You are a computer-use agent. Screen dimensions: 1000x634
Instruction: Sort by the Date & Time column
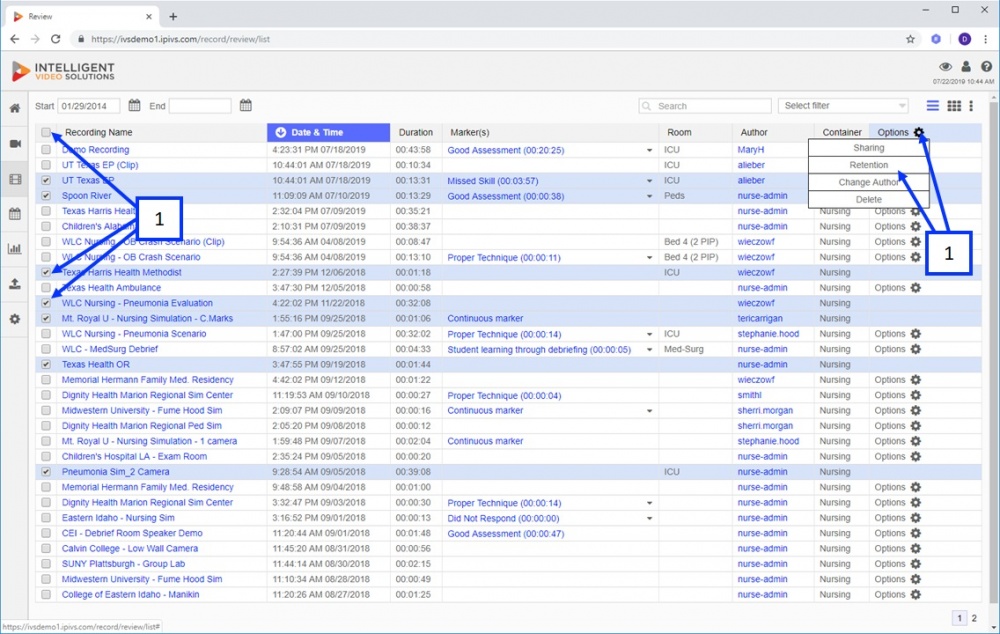[x=328, y=132]
